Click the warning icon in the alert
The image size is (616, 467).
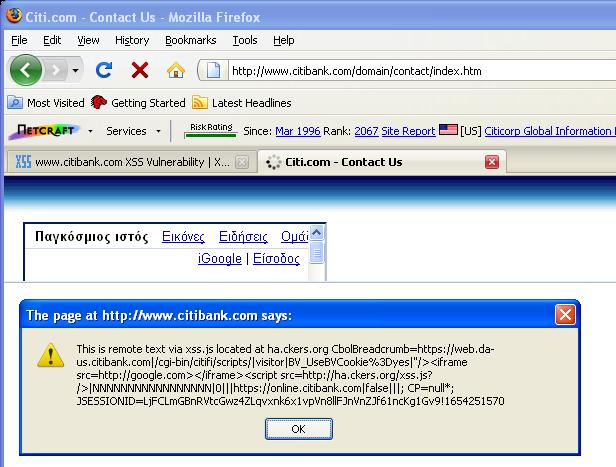pos(51,355)
